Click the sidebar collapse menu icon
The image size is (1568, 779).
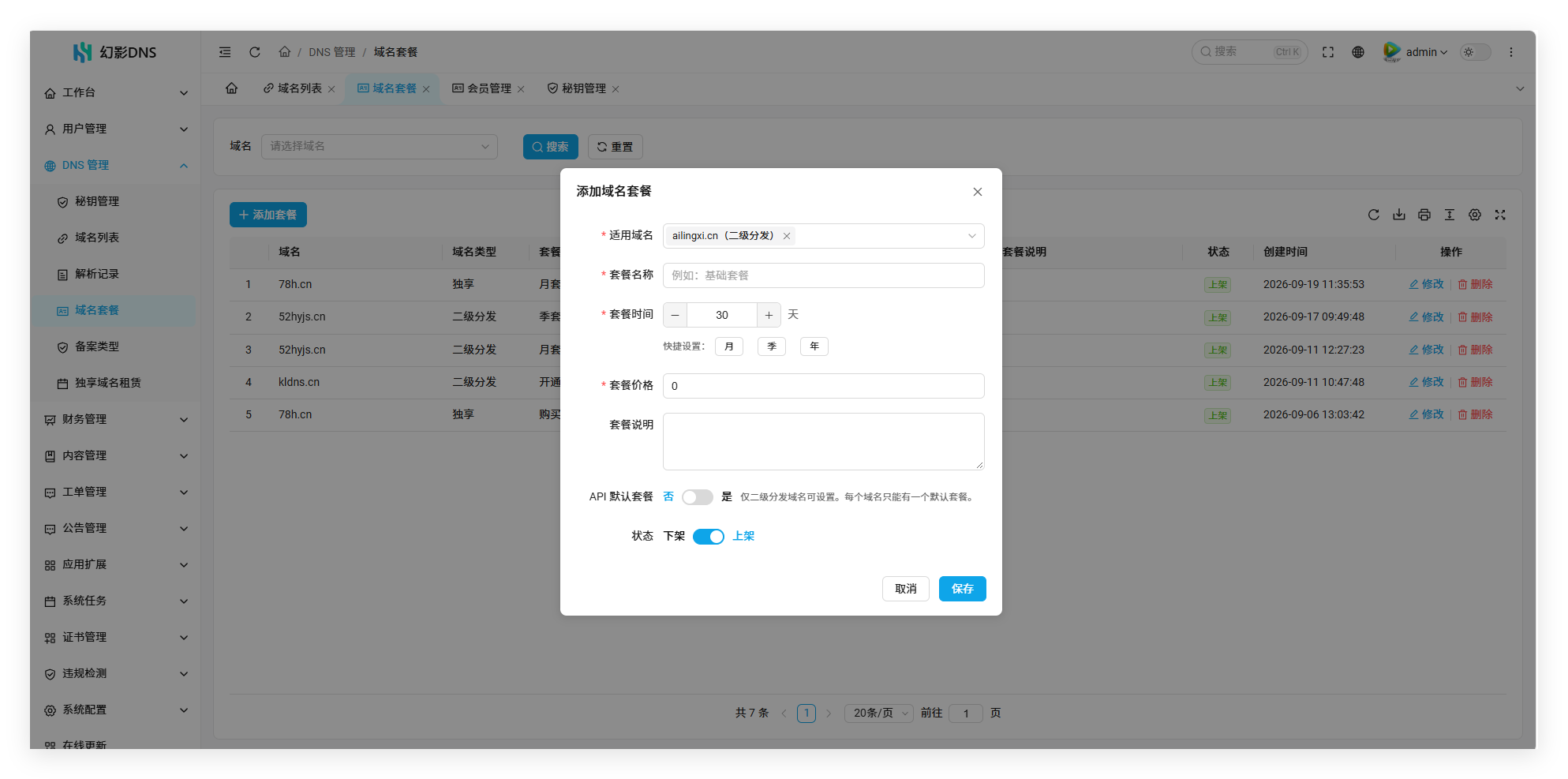point(225,52)
